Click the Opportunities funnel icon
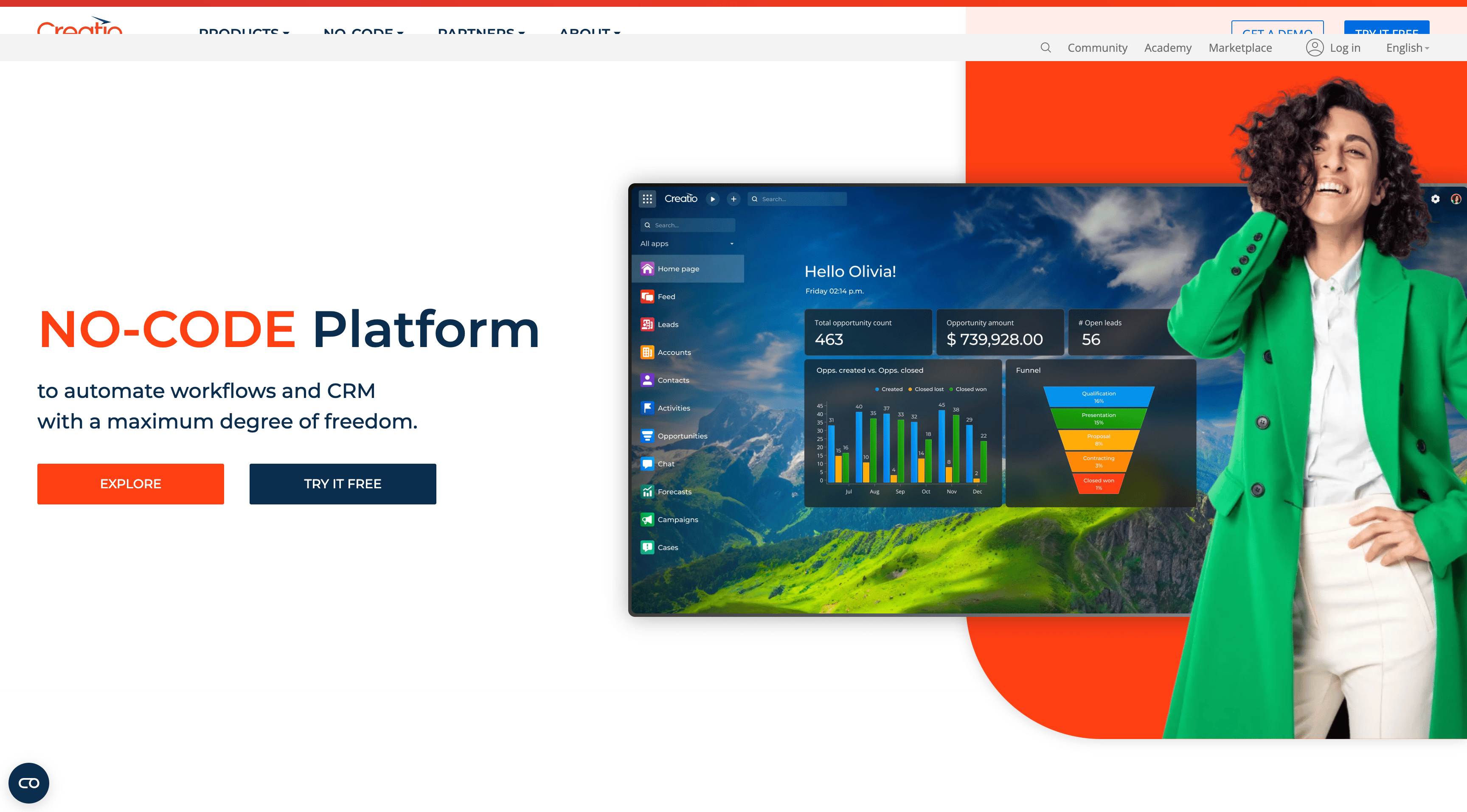Screen dimensions: 1467x812 click(647, 436)
